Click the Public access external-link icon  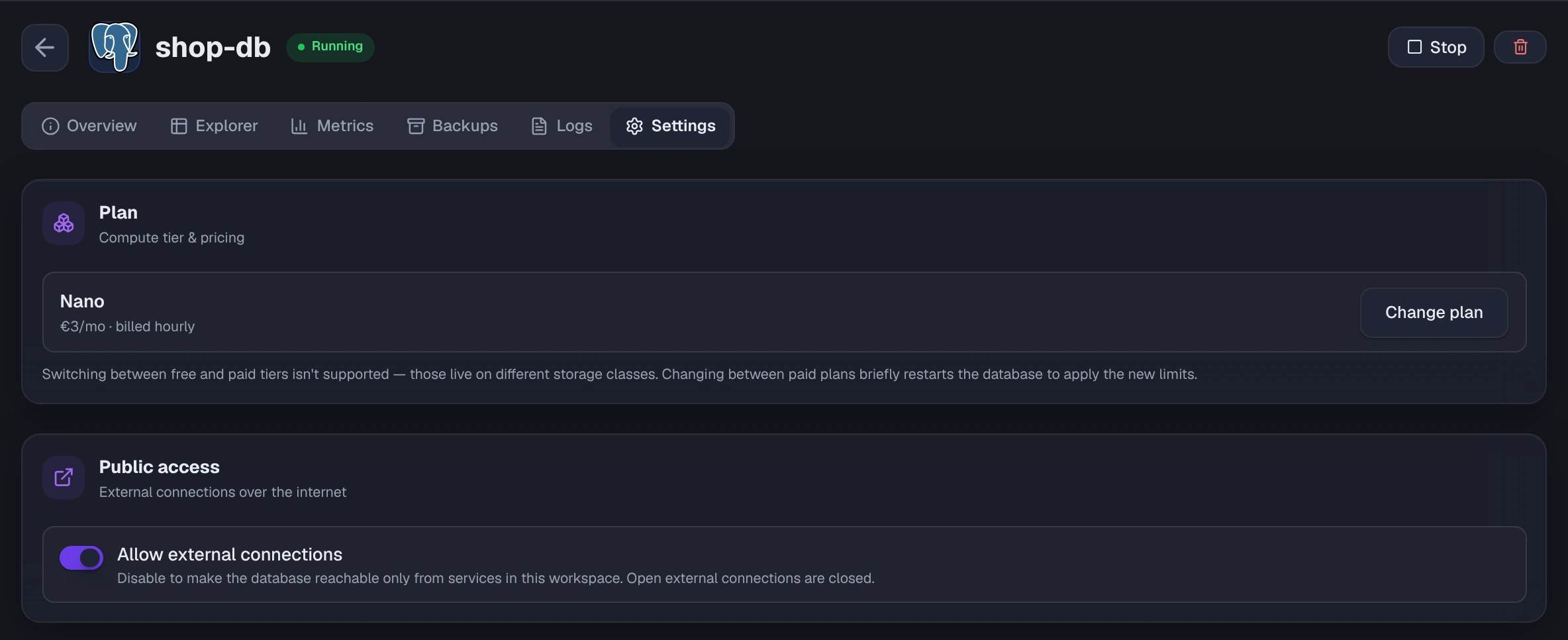point(64,478)
